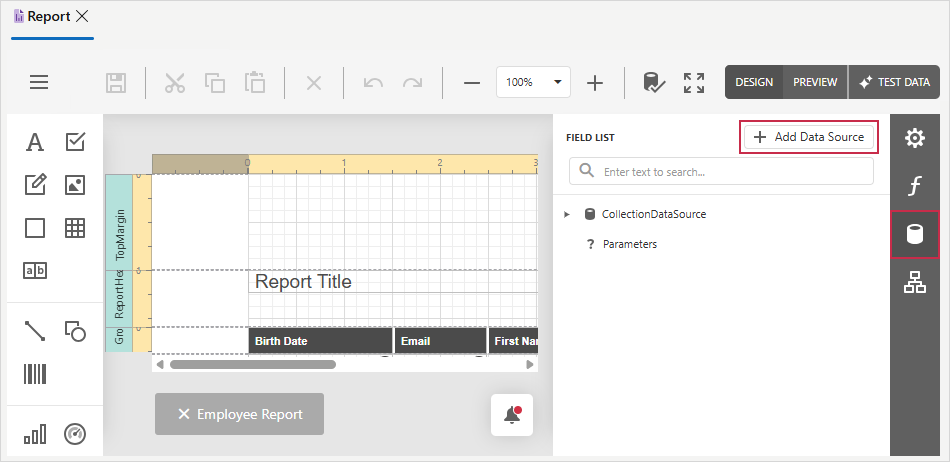The height and width of the screenshot is (462, 950).
Task: Open the Expressions f panel
Action: pyautogui.click(x=915, y=186)
